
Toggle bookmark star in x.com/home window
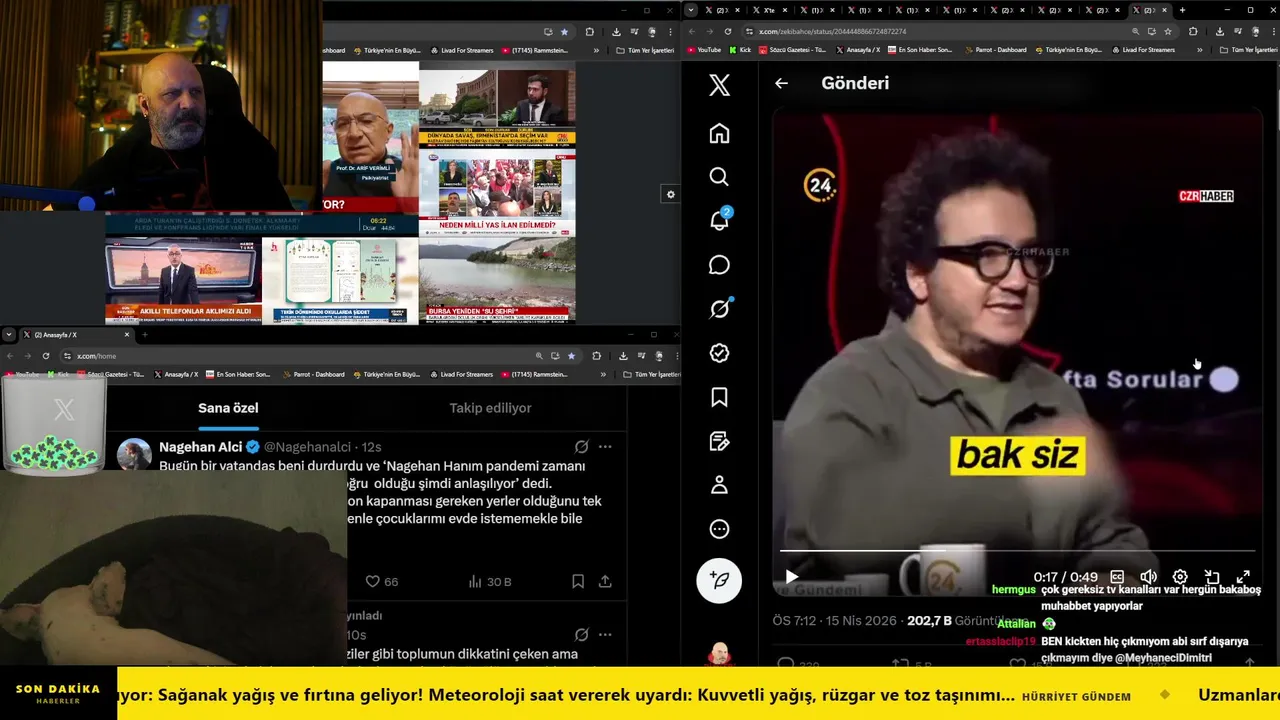571,356
